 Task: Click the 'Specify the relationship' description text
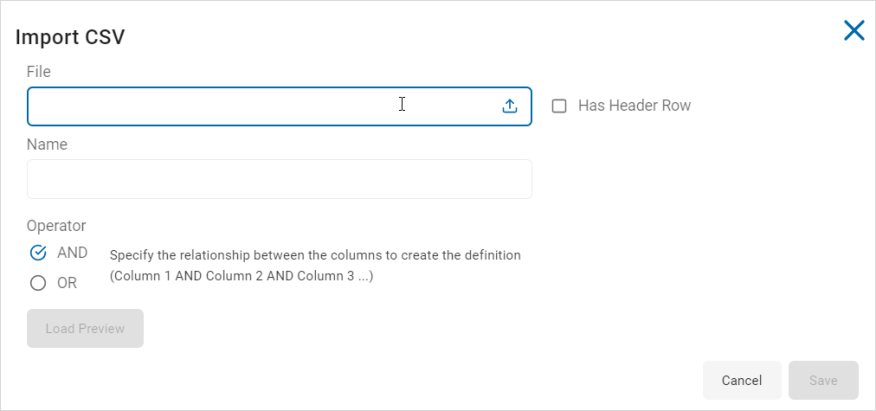click(315, 256)
